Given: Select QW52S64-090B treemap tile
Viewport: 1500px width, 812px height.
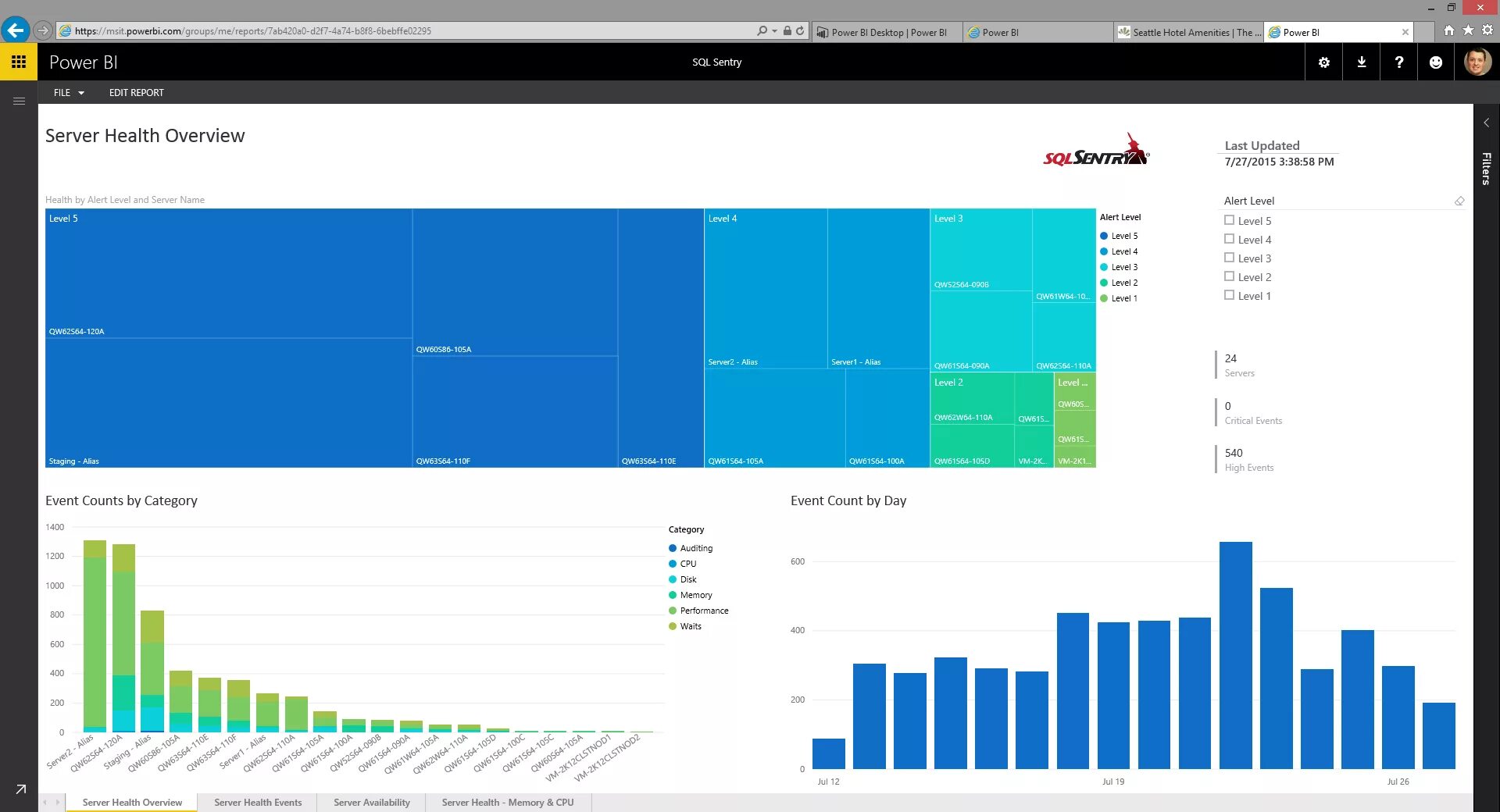Looking at the screenshot, I should click(x=981, y=250).
